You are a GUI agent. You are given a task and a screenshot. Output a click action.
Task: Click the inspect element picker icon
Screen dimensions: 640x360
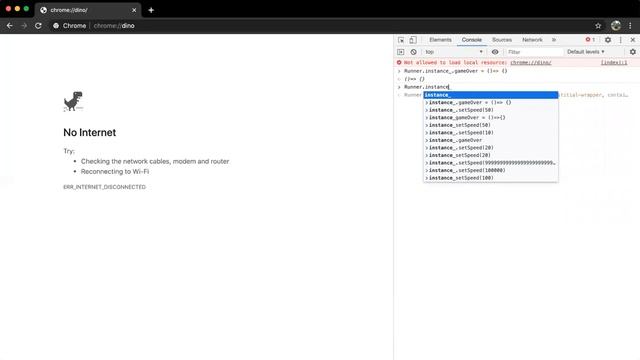tap(401, 40)
